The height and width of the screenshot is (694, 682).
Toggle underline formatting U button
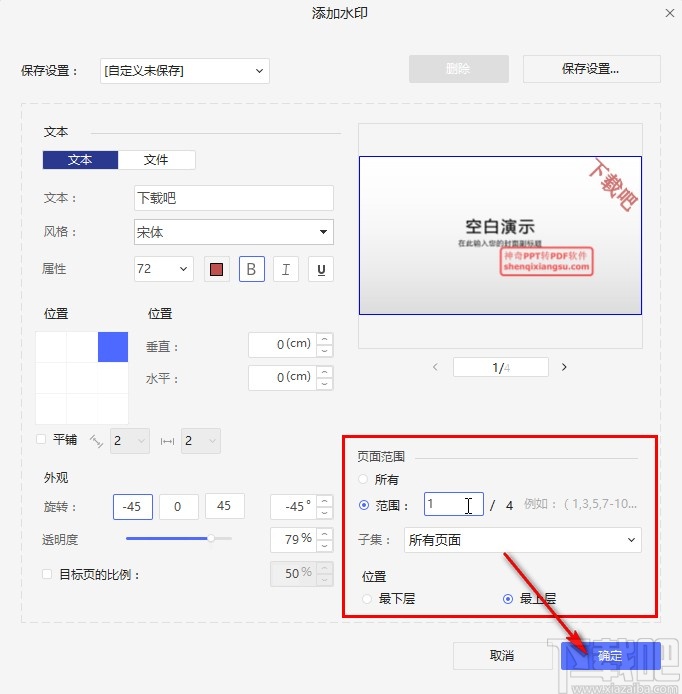(321, 269)
